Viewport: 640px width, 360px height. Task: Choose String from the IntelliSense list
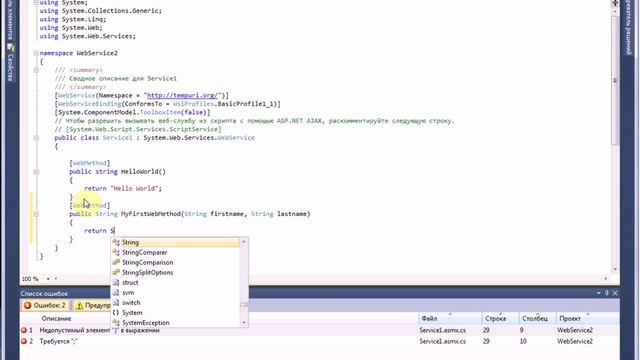176,242
